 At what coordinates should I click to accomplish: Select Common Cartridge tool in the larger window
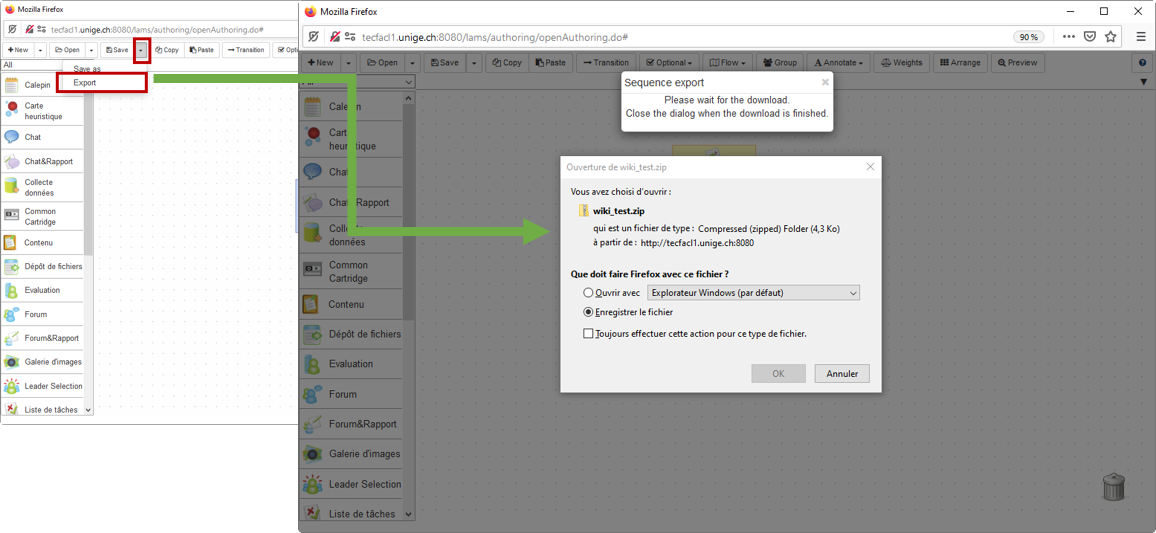point(351,271)
